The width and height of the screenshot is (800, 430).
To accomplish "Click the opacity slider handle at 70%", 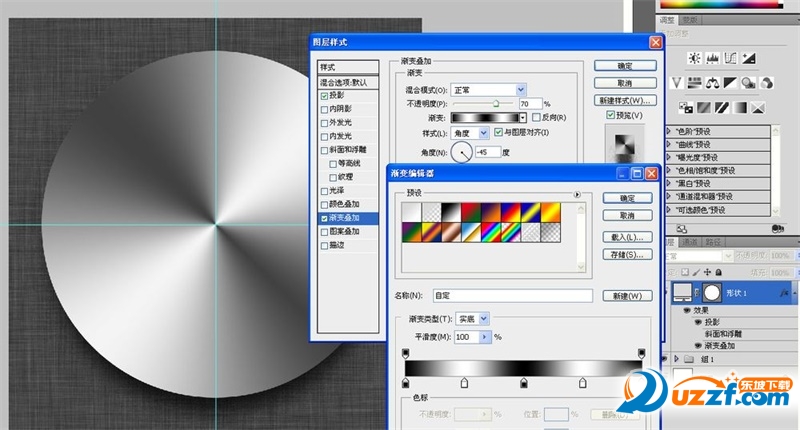I will tap(496, 103).
